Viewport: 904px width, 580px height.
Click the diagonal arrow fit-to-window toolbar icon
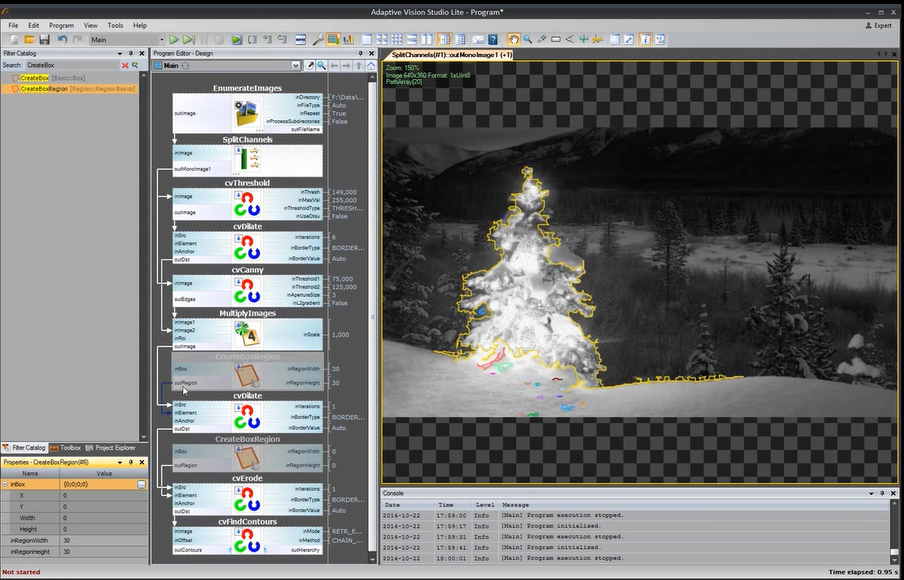click(x=629, y=40)
